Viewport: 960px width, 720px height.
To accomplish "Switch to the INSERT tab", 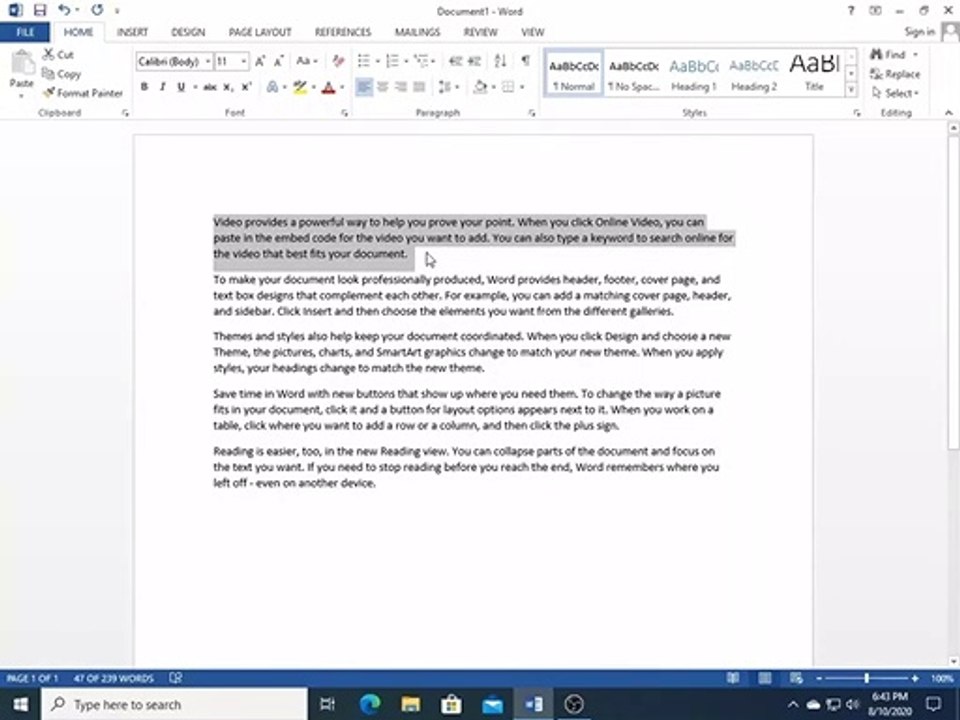I will (132, 32).
